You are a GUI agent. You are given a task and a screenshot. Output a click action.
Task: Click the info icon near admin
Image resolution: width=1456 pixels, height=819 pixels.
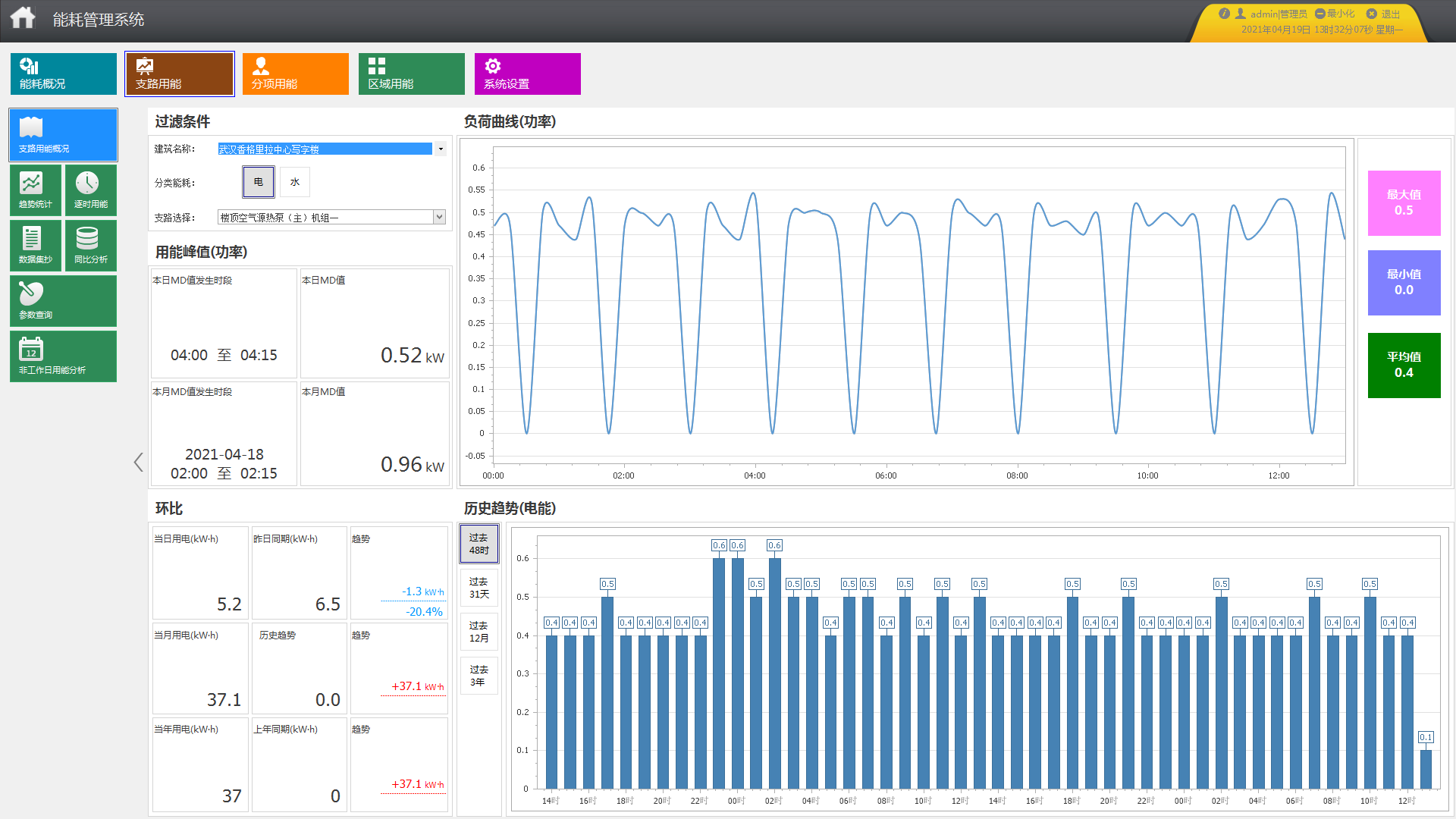click(x=1224, y=14)
